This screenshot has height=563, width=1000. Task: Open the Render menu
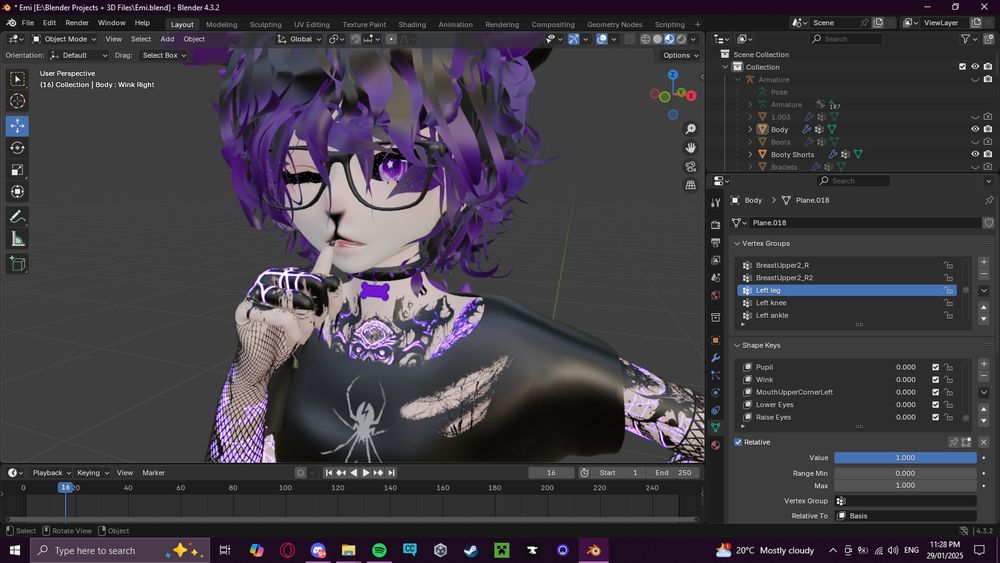coord(77,23)
